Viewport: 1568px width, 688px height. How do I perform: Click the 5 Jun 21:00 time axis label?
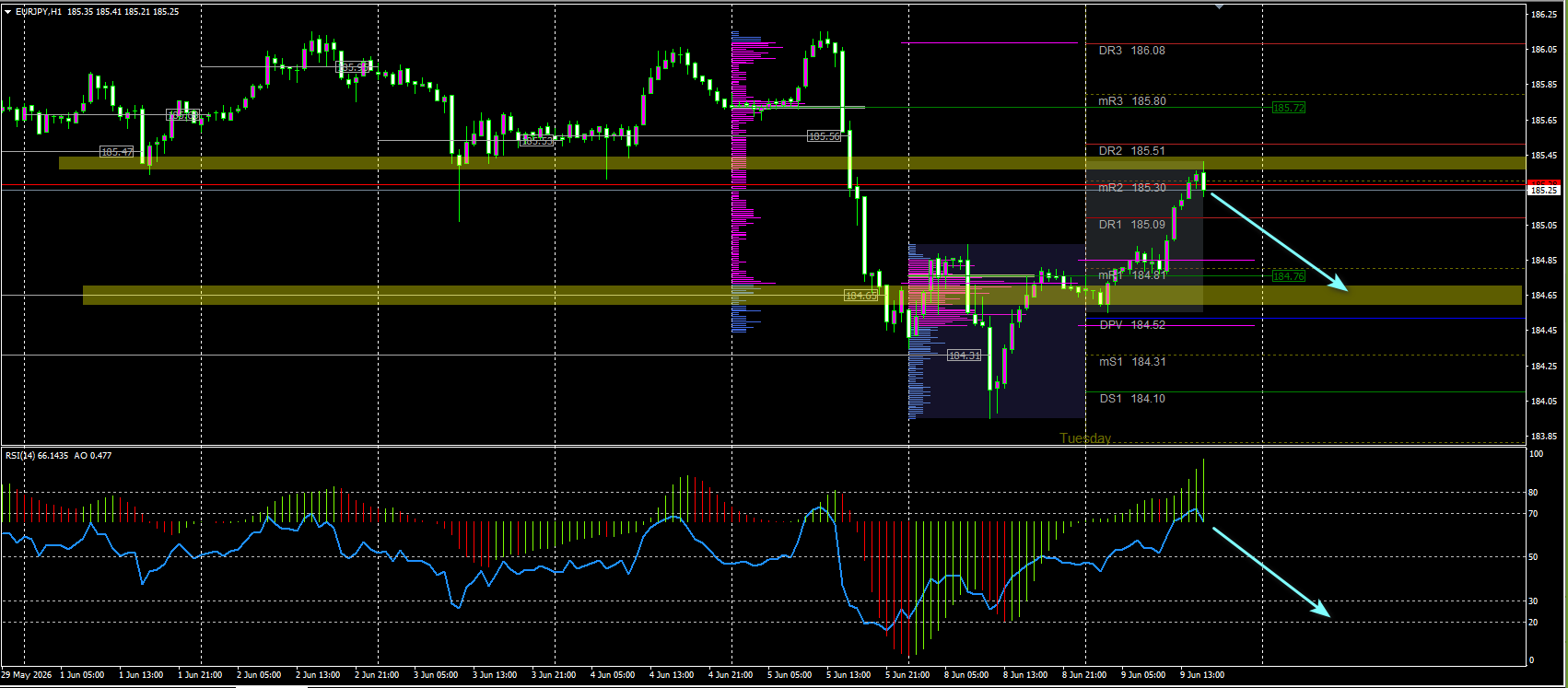click(907, 675)
